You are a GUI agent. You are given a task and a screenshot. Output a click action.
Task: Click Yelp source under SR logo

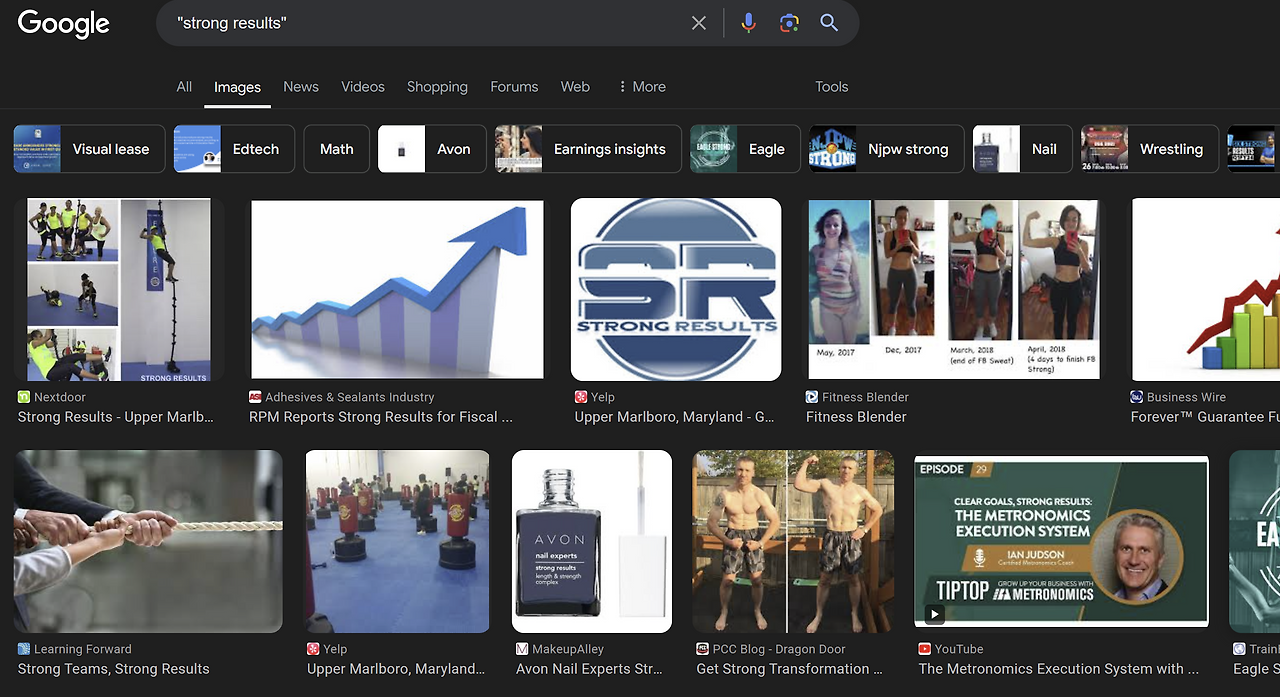pos(603,397)
